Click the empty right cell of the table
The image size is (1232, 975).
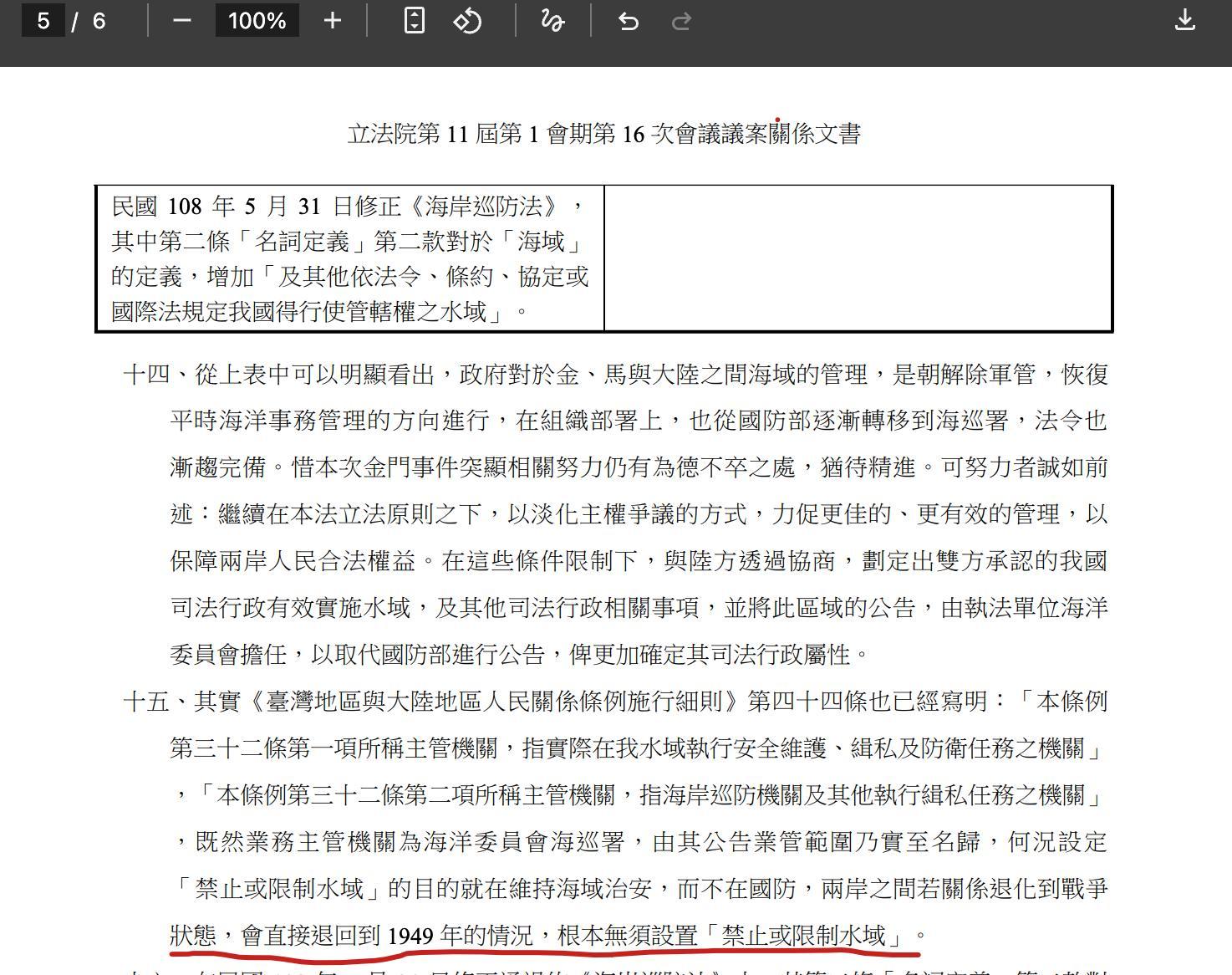pyautogui.click(x=857, y=259)
